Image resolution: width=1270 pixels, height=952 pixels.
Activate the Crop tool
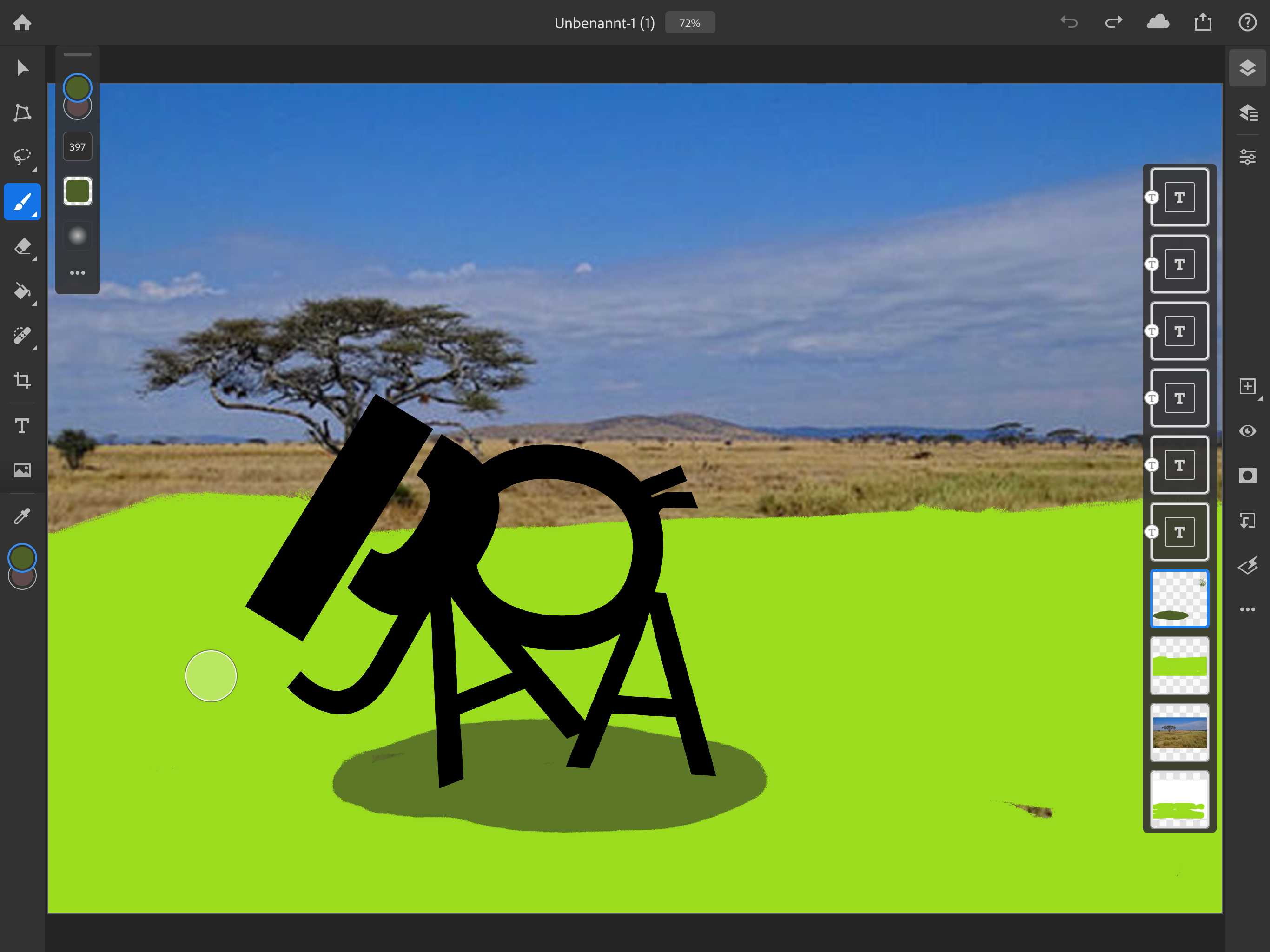[22, 380]
